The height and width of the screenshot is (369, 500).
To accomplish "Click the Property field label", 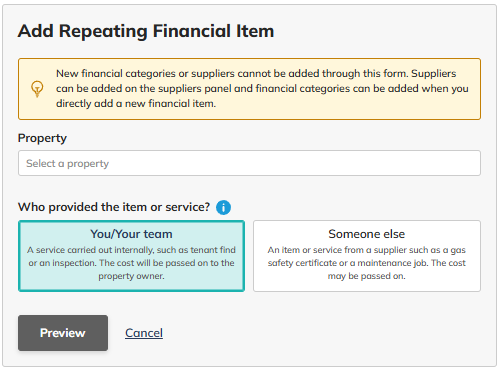I will 42,138.
